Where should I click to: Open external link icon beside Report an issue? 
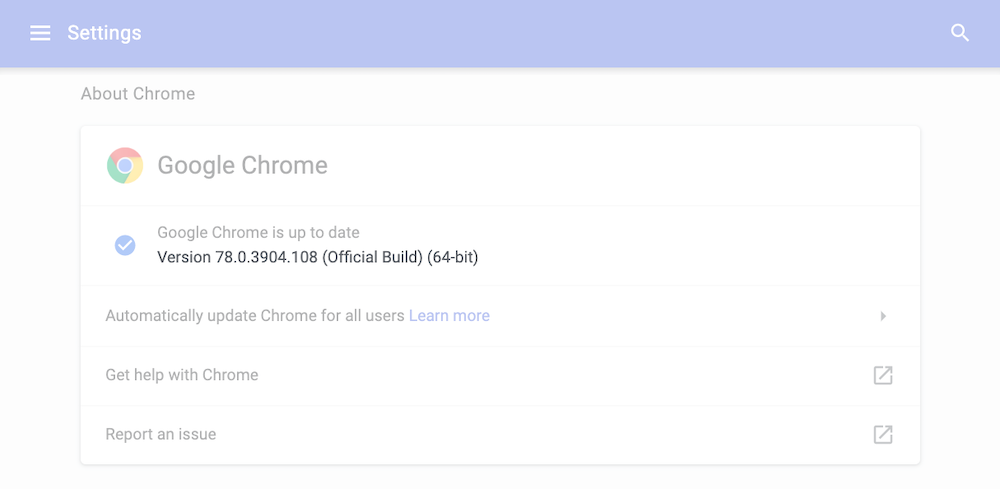(883, 434)
